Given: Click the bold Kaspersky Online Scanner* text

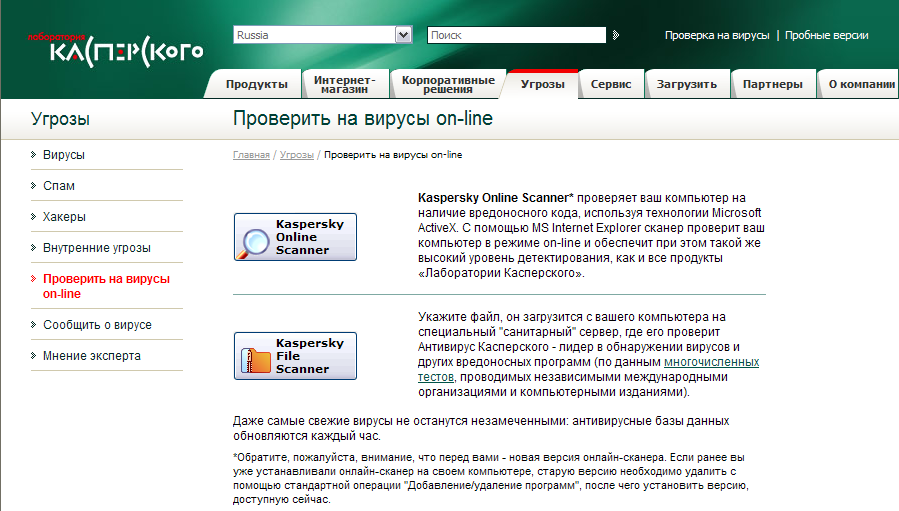Looking at the screenshot, I should pos(495,198).
